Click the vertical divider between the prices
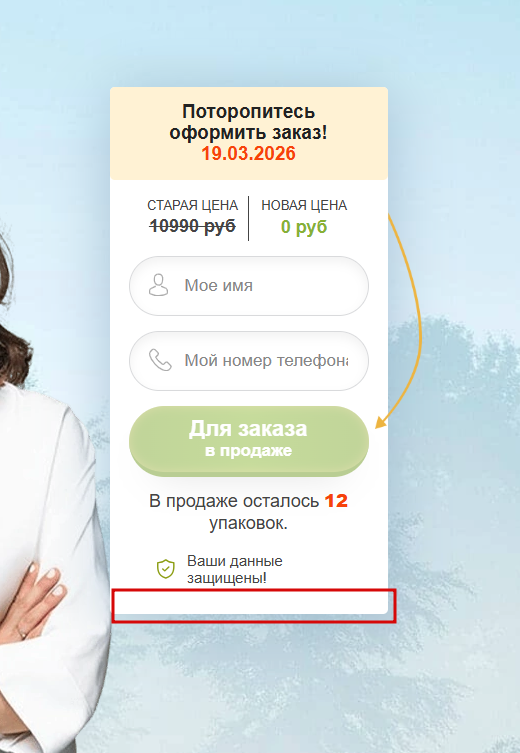 coord(248,218)
